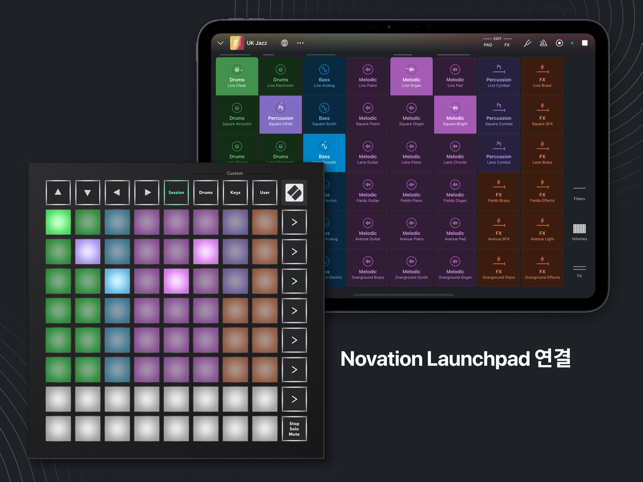Open the UK Jazz pack artwork thumbnail
Screen dimensions: 643x482
(237, 43)
